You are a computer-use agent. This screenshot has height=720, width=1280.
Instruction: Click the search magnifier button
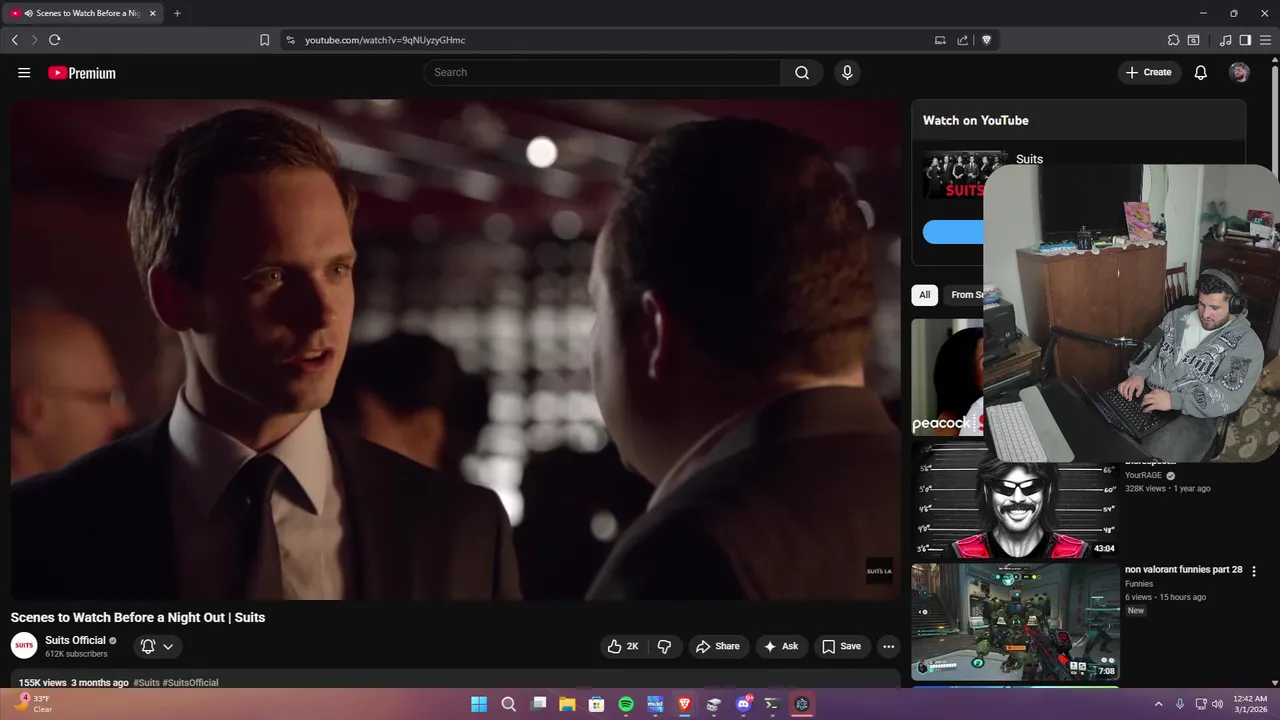(802, 72)
